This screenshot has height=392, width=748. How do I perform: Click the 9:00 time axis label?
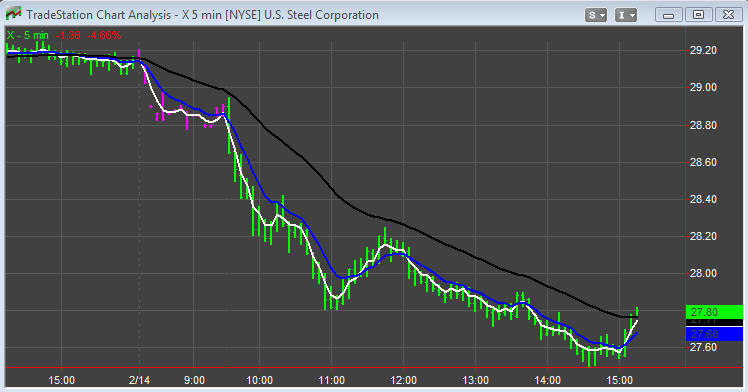point(194,380)
